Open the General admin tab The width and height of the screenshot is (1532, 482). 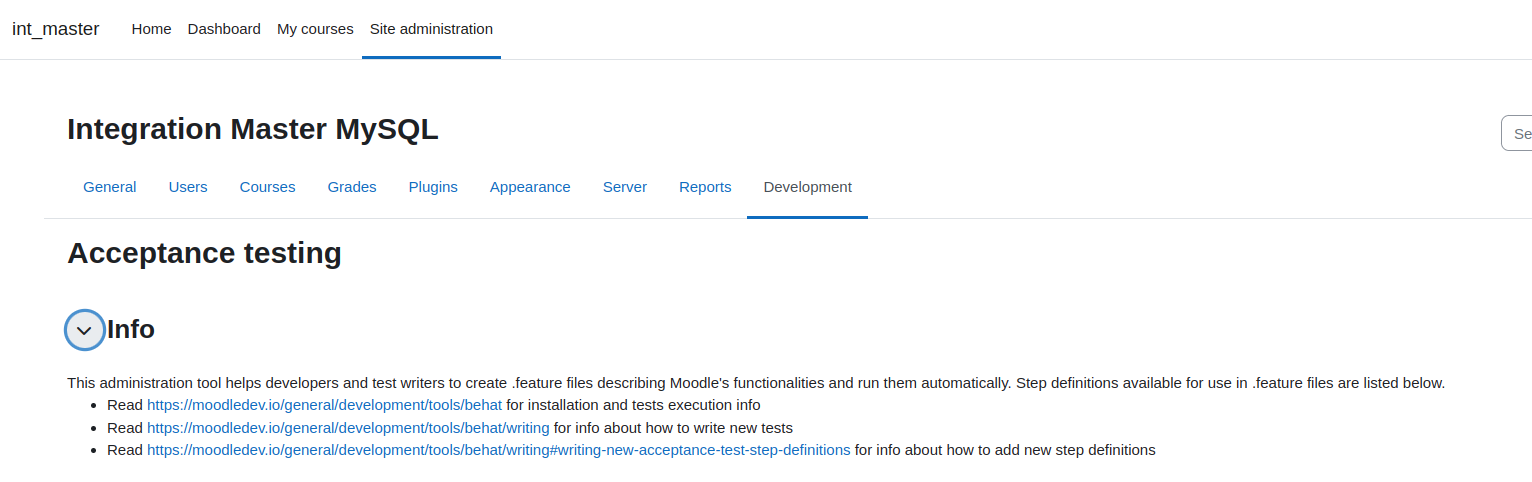110,187
